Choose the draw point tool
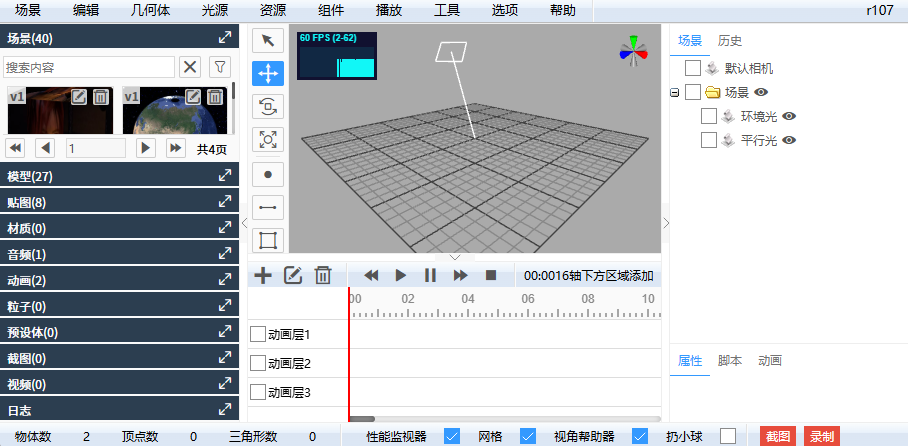This screenshot has height=446, width=908. tap(268, 174)
